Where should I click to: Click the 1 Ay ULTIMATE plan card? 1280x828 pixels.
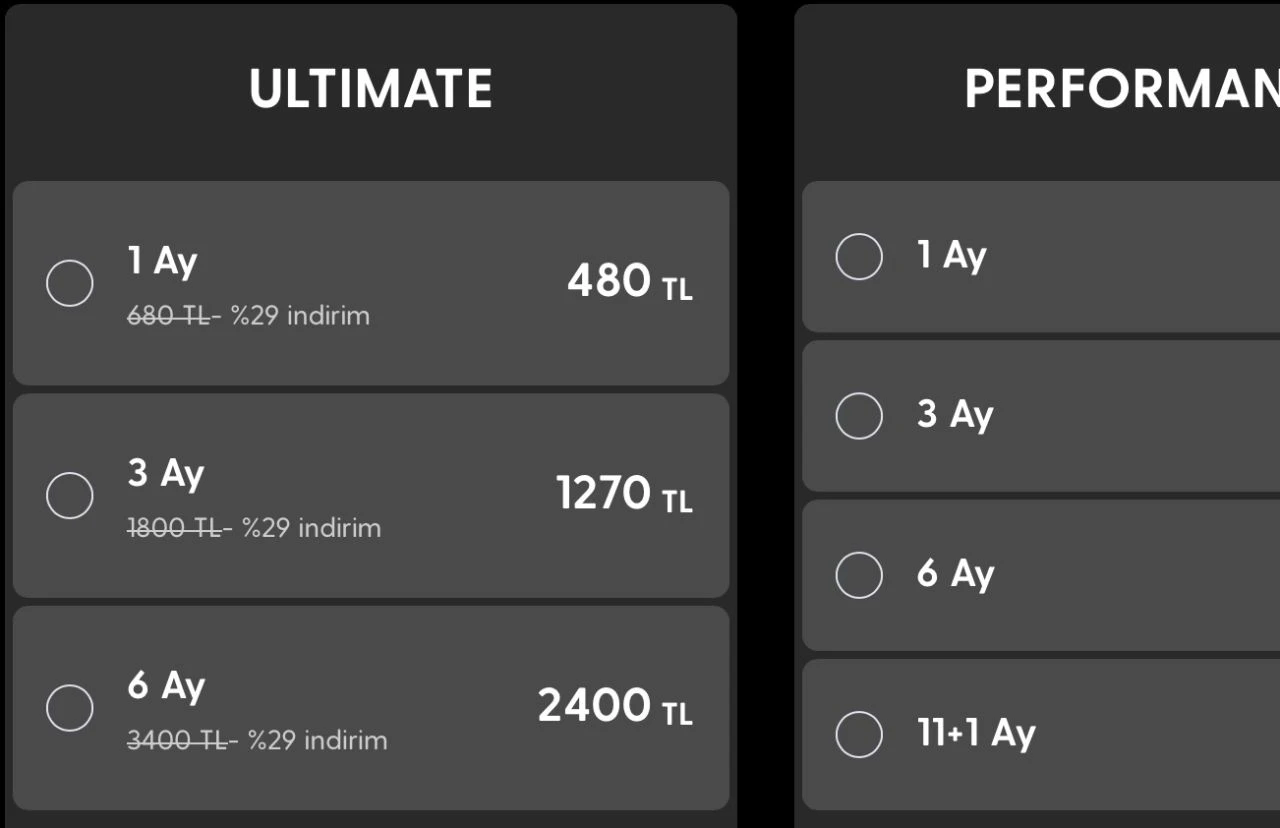371,283
